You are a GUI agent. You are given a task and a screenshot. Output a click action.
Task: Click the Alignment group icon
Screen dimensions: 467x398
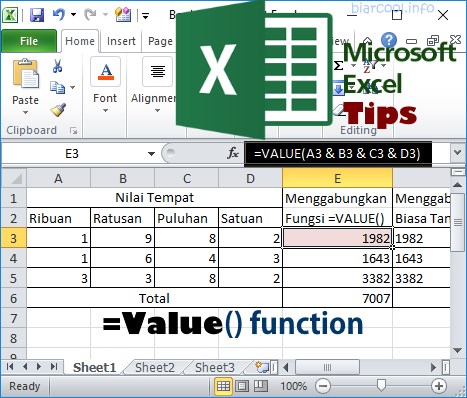pos(158,72)
